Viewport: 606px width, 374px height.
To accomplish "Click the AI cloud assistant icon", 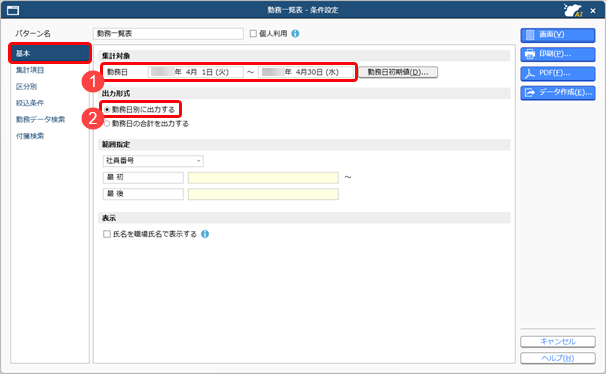I will click(x=573, y=10).
